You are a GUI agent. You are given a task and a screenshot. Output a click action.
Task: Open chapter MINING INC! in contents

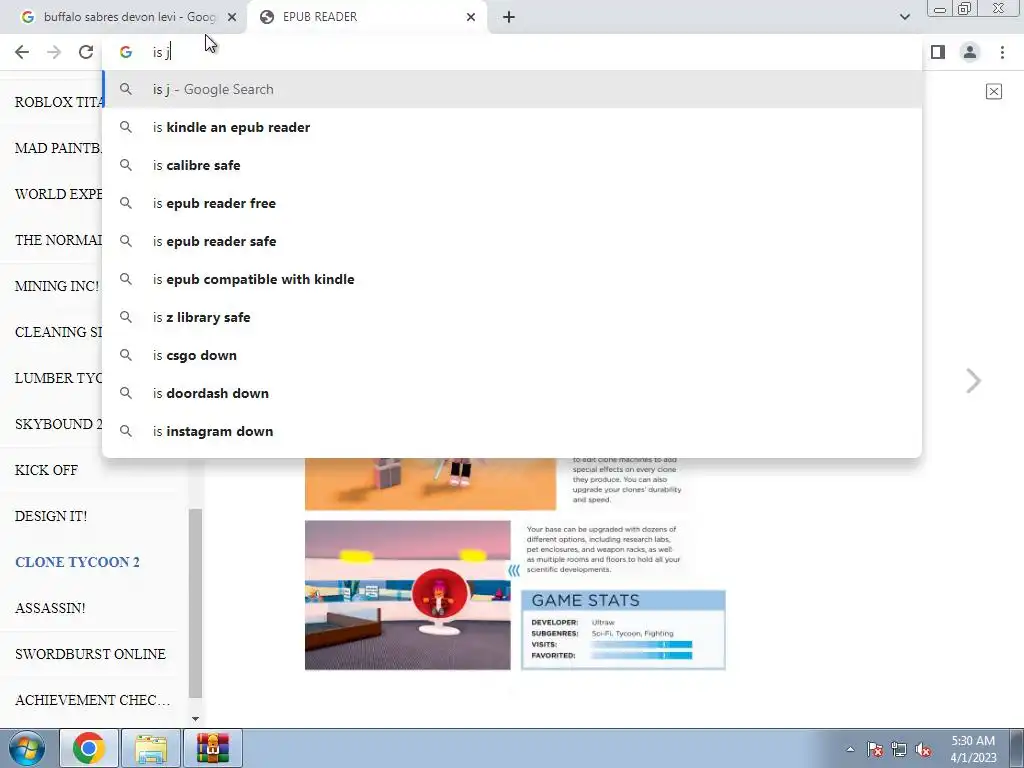pos(57,286)
